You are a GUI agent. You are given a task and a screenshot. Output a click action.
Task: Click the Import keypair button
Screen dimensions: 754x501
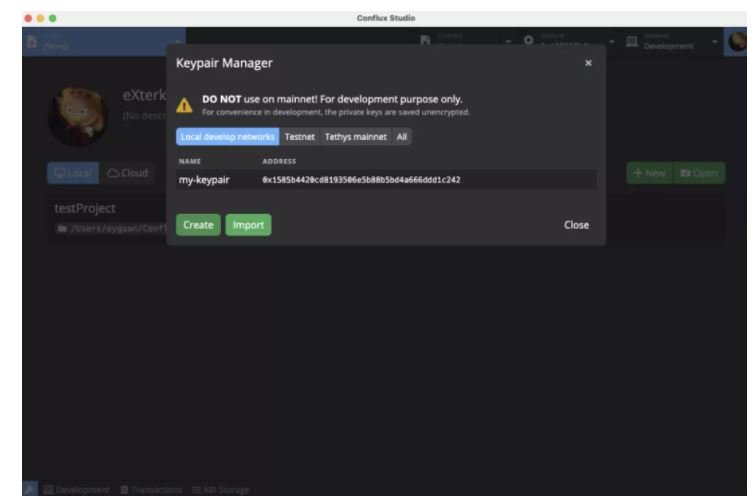[248, 225]
